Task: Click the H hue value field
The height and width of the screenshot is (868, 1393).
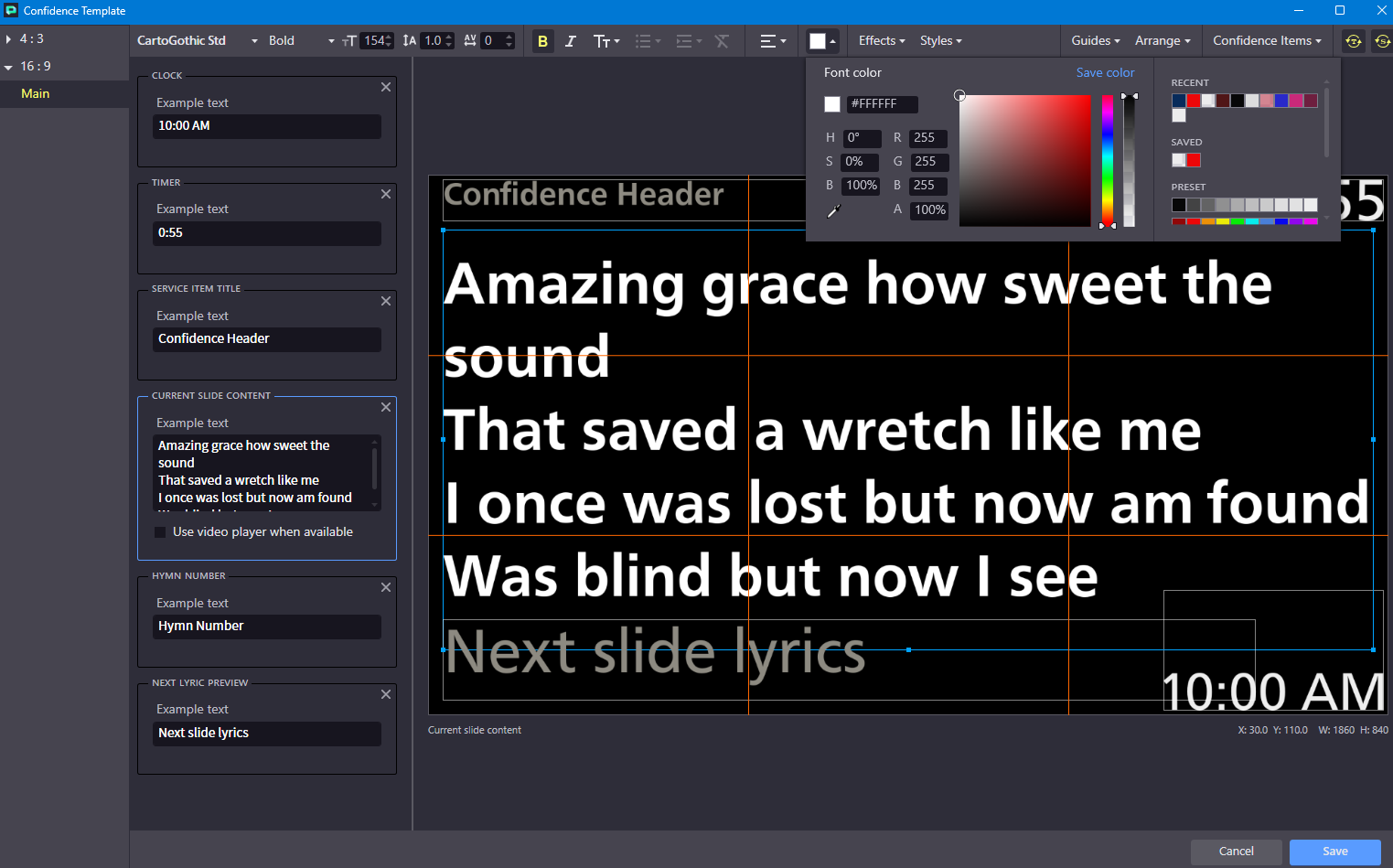Action: (862, 138)
